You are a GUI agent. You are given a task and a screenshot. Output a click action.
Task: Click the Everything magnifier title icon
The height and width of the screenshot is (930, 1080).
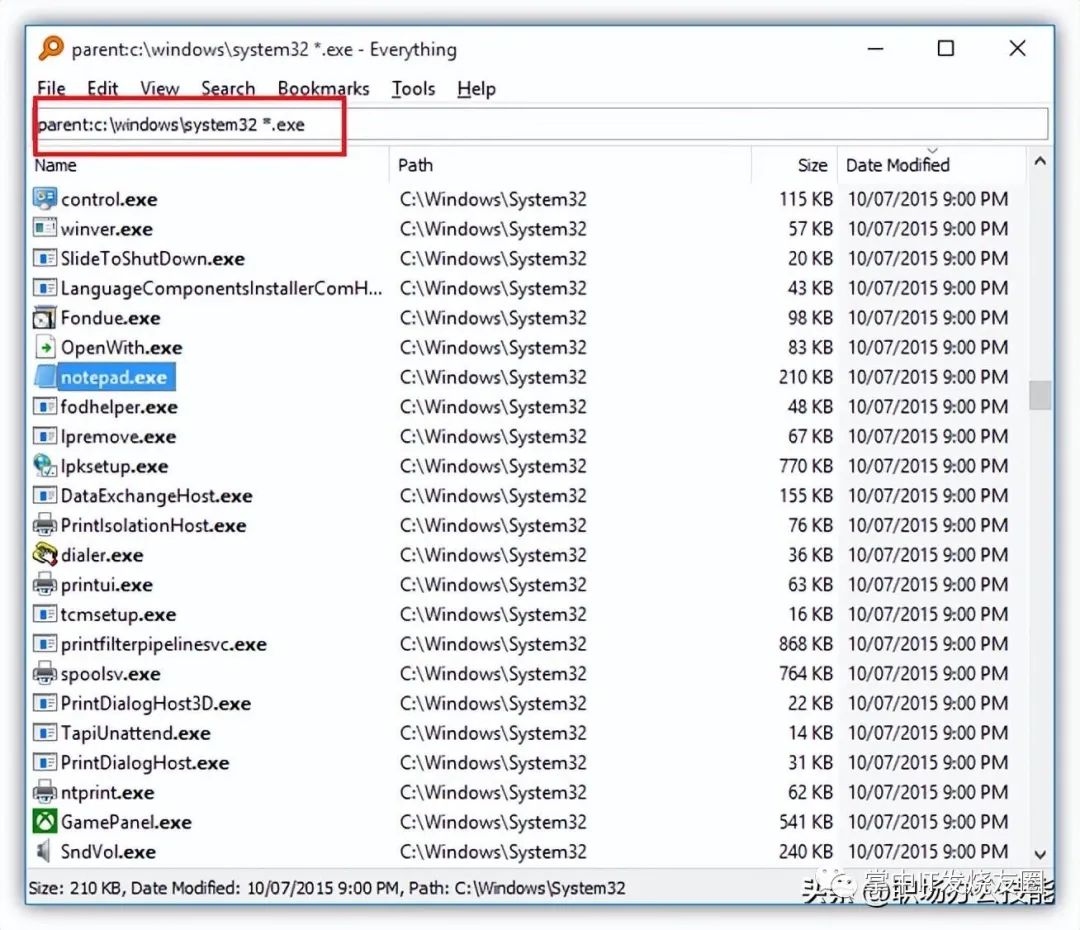(x=50, y=48)
